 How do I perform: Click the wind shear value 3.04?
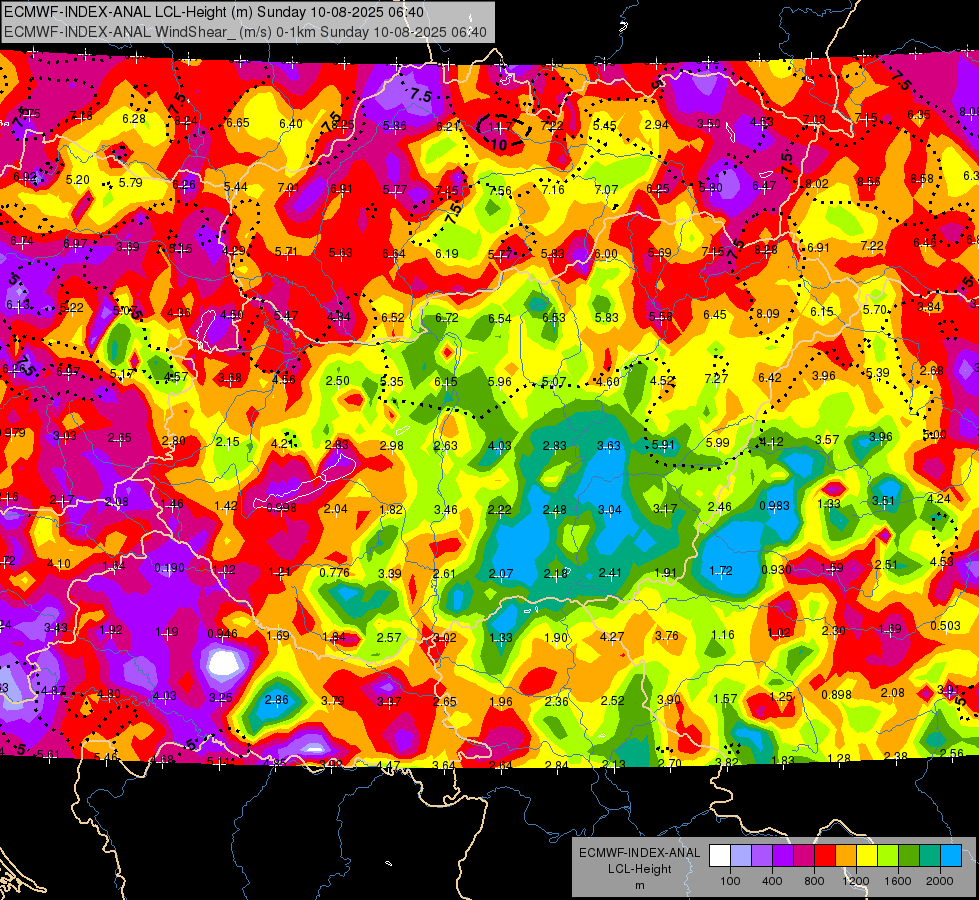610,510
